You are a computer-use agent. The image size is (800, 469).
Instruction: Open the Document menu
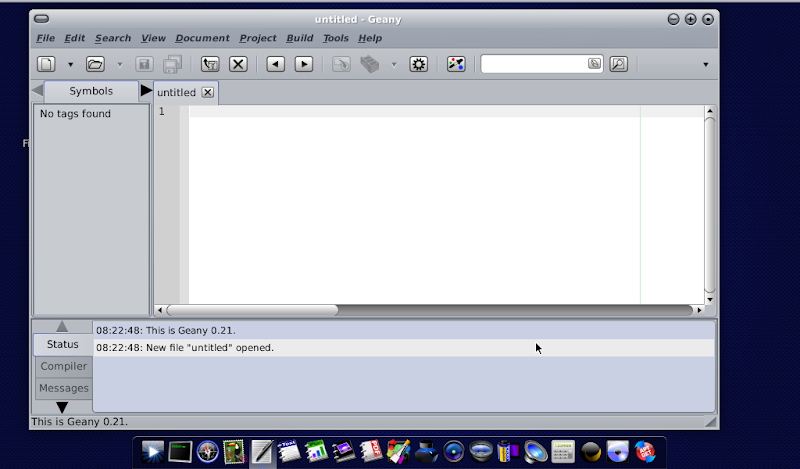click(x=202, y=38)
